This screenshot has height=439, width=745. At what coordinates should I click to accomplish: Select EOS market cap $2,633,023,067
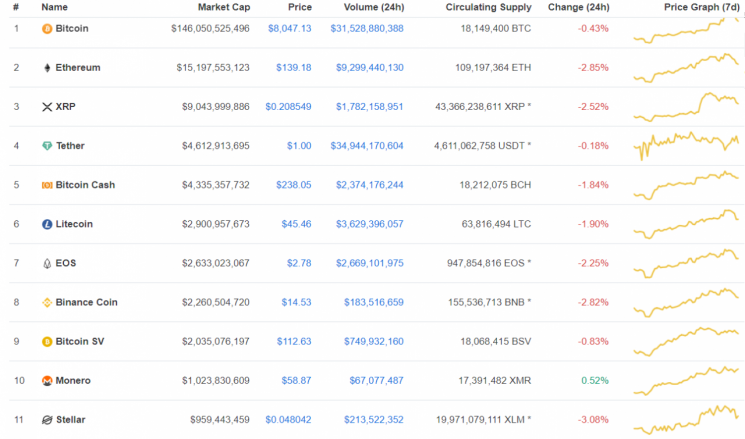click(216, 263)
